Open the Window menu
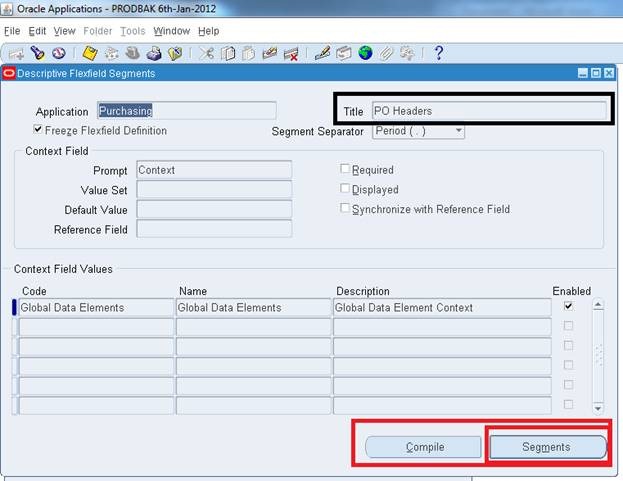 click(x=172, y=31)
